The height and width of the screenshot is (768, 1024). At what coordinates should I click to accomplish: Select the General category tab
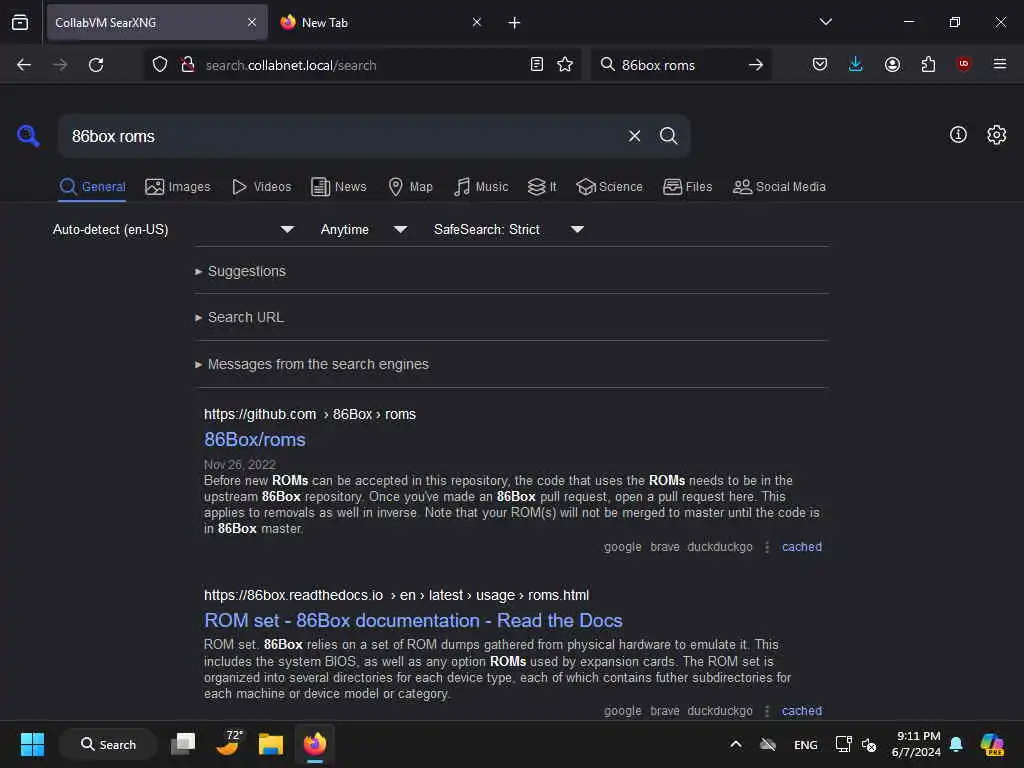(92, 187)
